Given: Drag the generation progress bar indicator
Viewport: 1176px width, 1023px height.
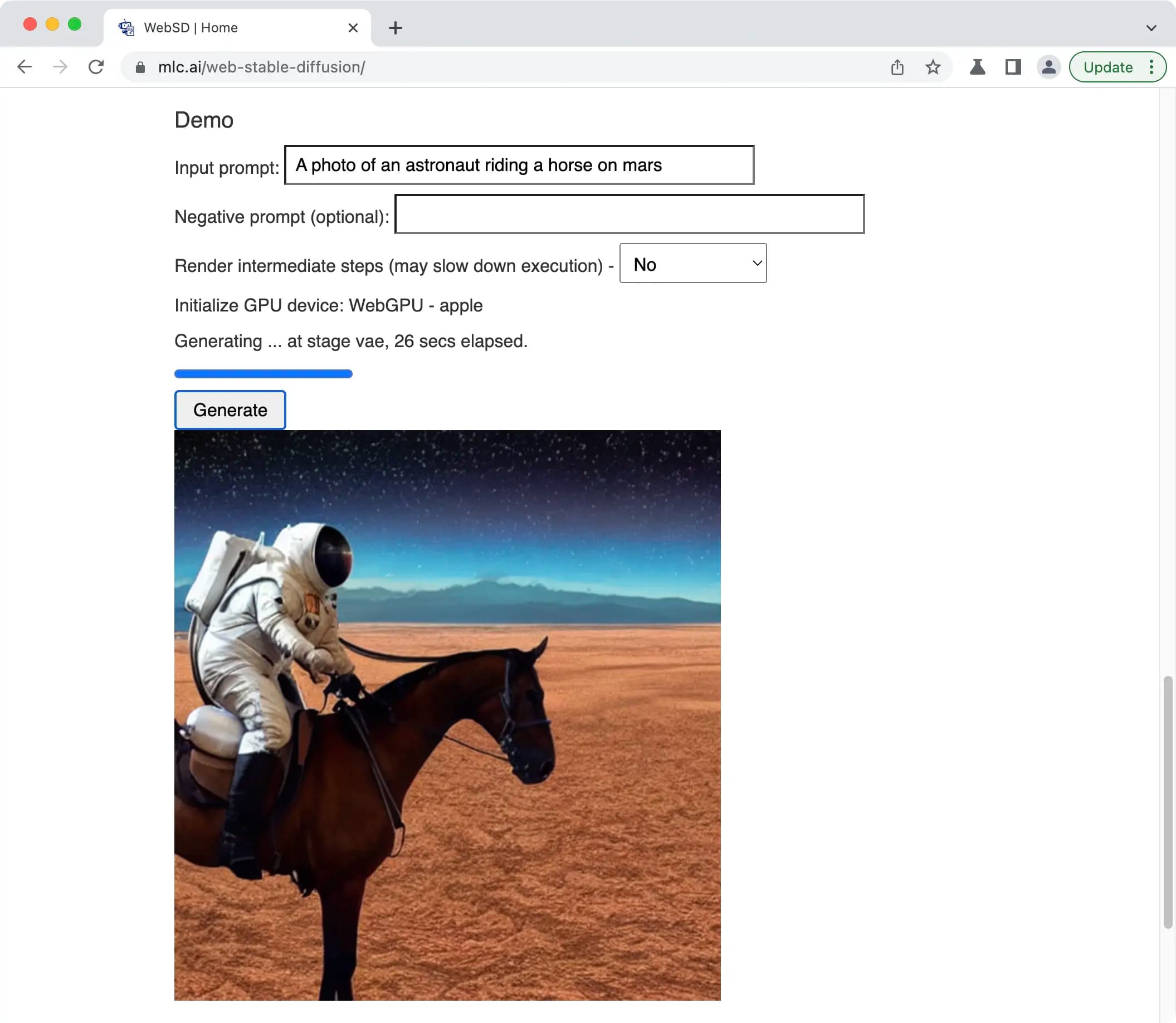Looking at the screenshot, I should (x=349, y=374).
